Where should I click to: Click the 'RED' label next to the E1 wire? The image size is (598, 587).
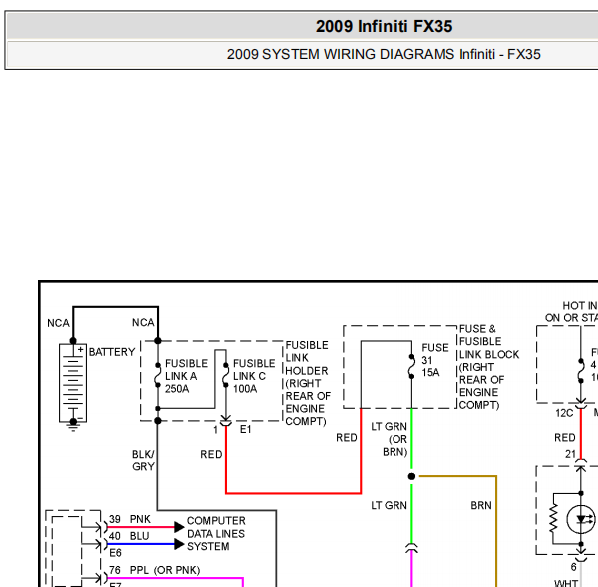pos(211,454)
